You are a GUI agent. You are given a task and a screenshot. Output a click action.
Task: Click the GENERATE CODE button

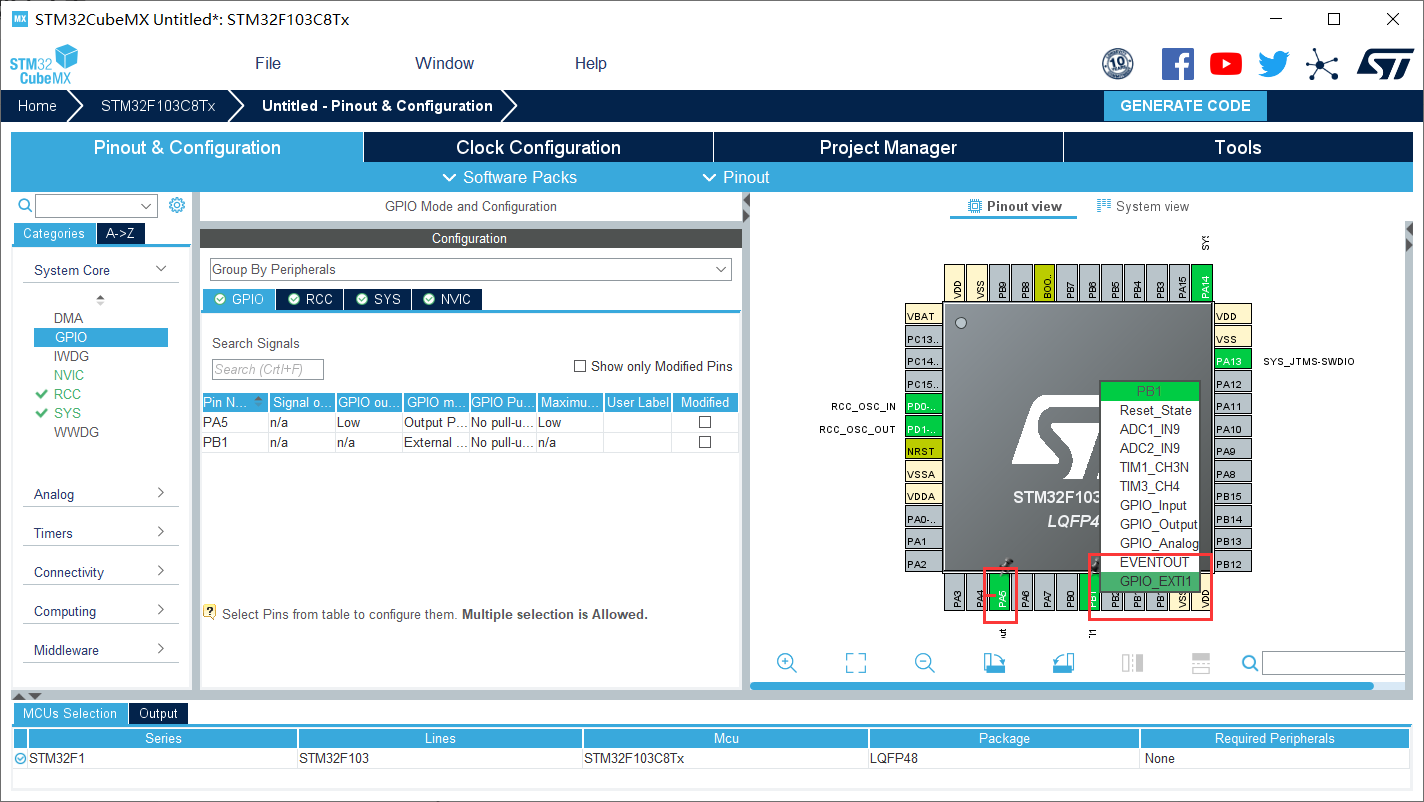tap(1185, 106)
